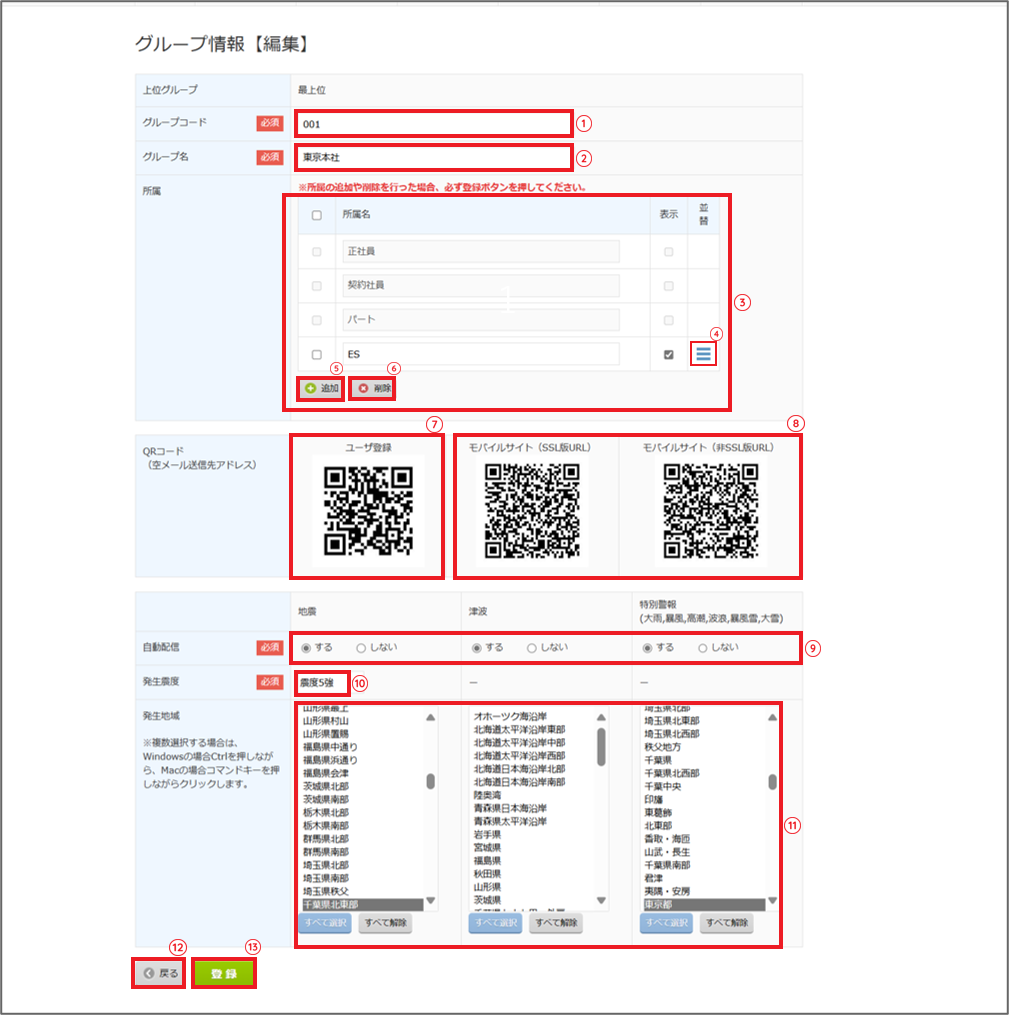Viewport: 1009px width, 1015px height.
Task: Click the 追加 (add) affiliation button
Action: 321,388
